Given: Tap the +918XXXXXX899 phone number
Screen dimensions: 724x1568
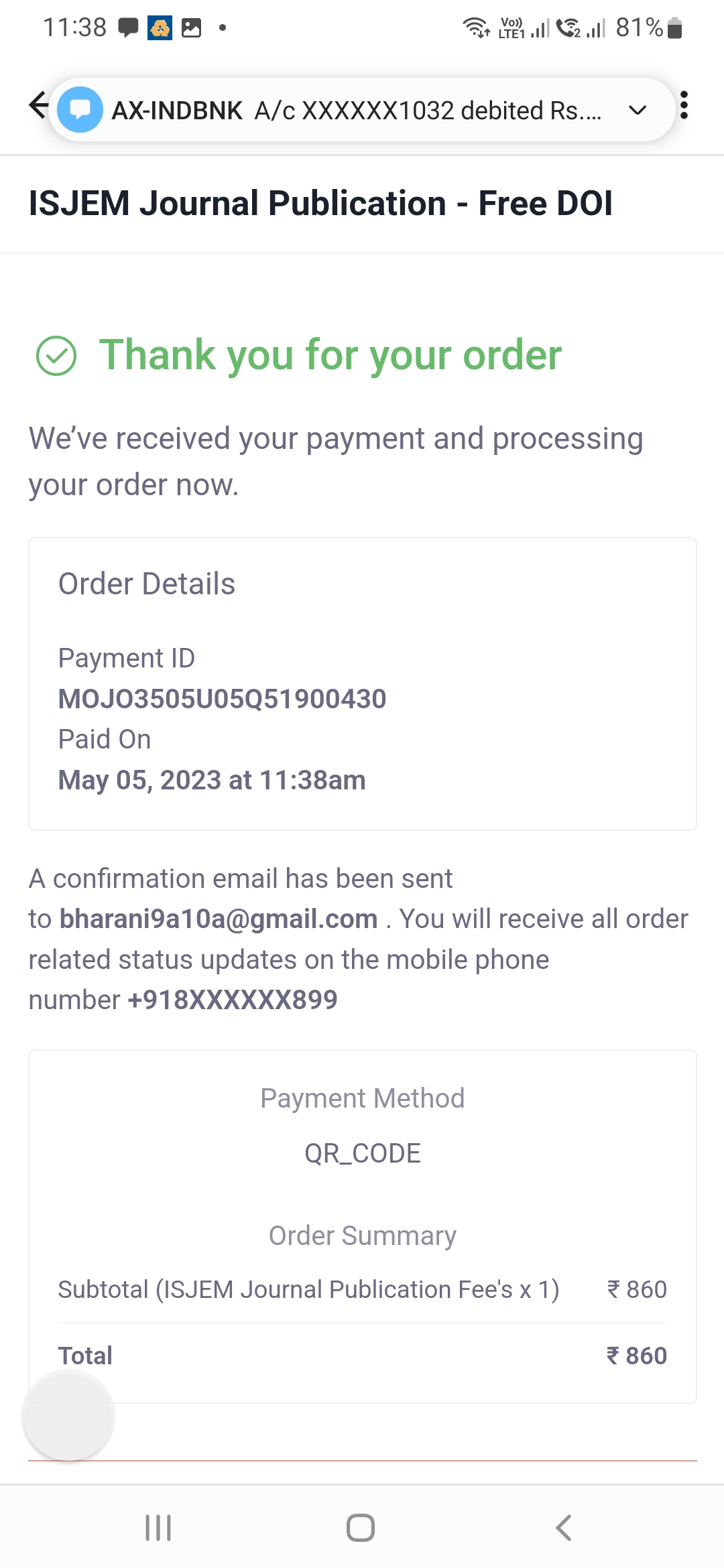Looking at the screenshot, I should pyautogui.click(x=233, y=1000).
